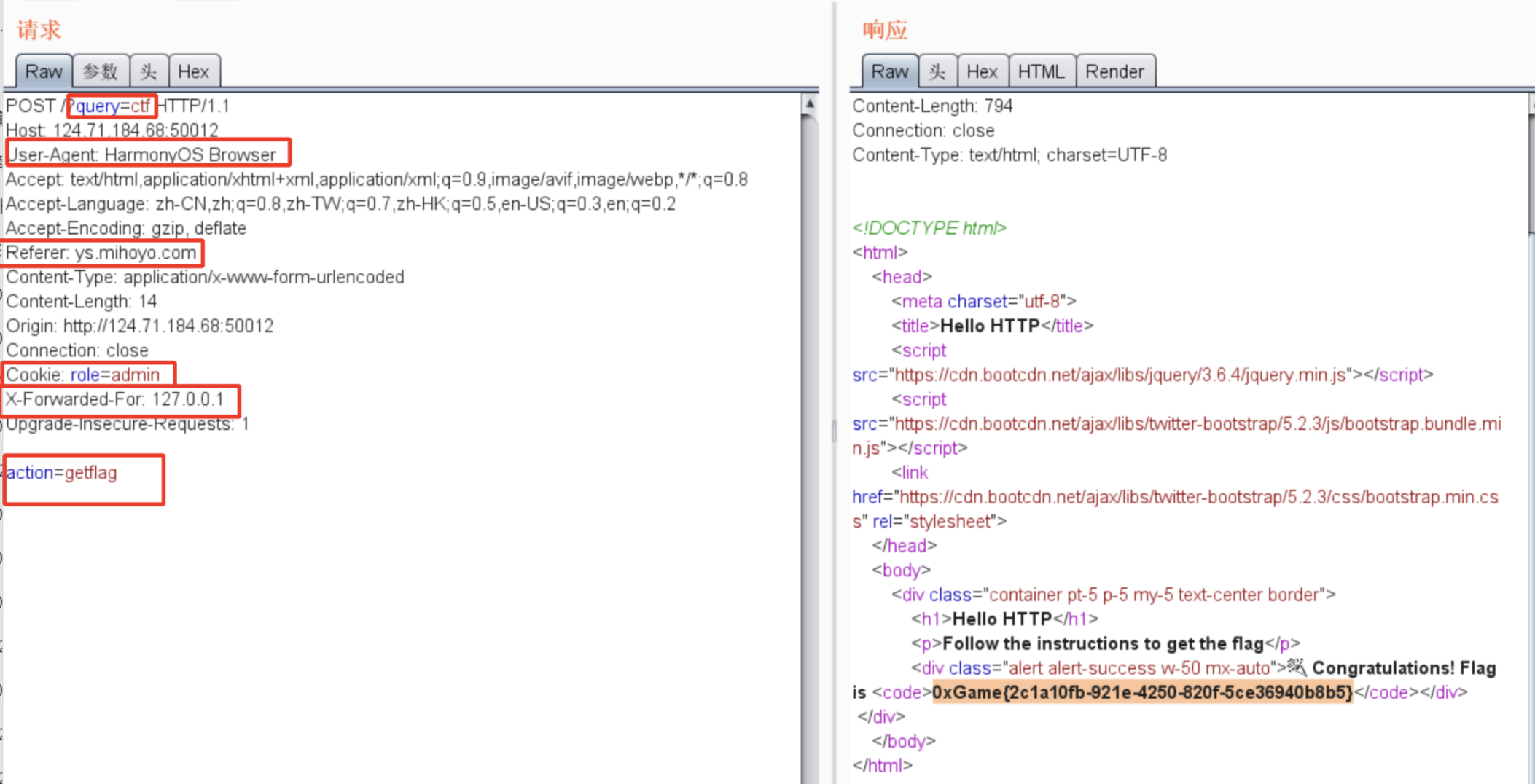Click the title Hello HTTP line
Screen dimensions: 1535x784
(x=993, y=326)
